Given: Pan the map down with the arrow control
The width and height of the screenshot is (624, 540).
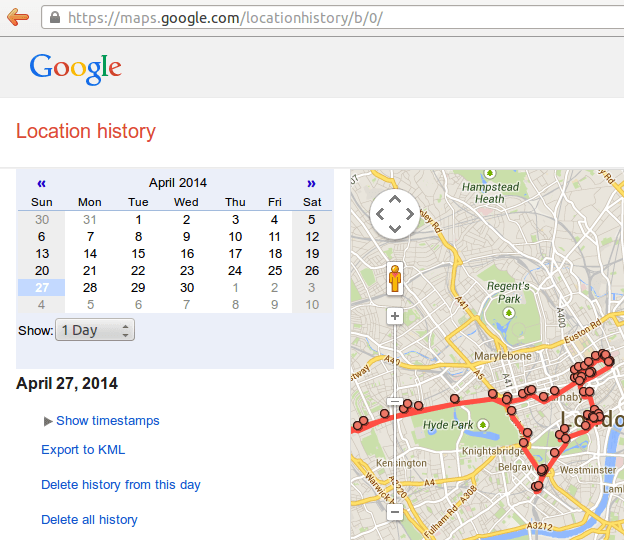Looking at the screenshot, I should click(395, 229).
